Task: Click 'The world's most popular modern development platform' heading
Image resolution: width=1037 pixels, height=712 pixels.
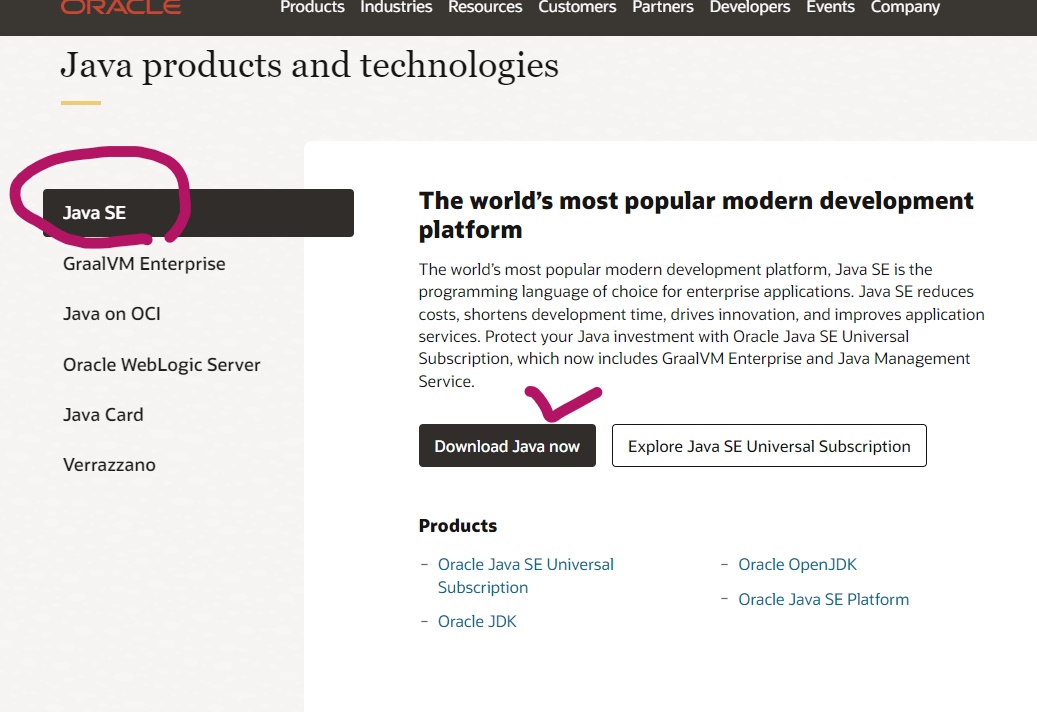Action: tap(696, 215)
